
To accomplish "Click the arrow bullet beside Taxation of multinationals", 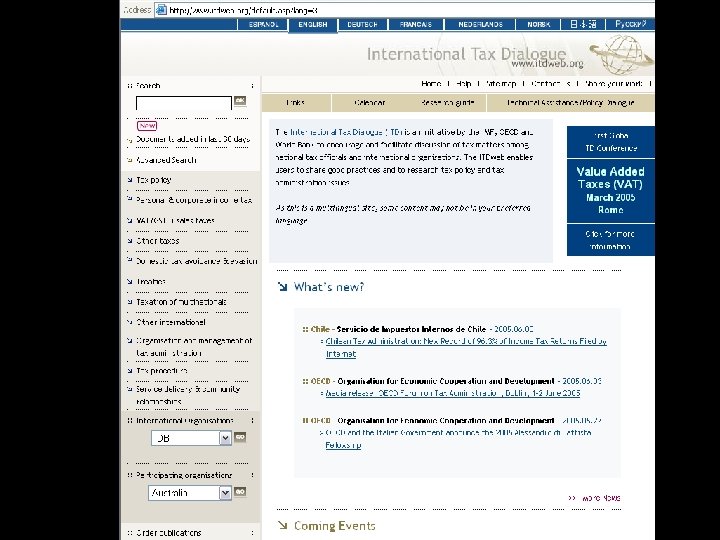I will 129,301.
